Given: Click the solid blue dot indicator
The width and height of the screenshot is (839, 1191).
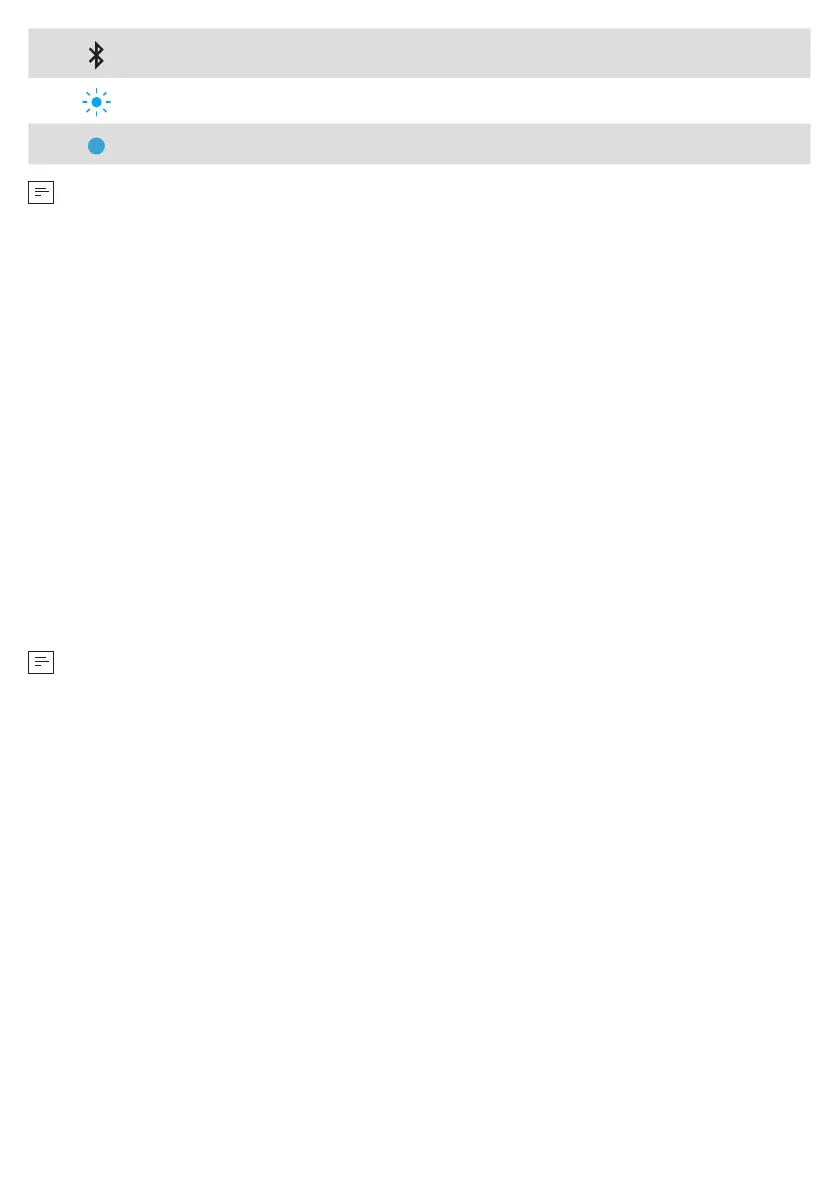Looking at the screenshot, I should click(96, 146).
